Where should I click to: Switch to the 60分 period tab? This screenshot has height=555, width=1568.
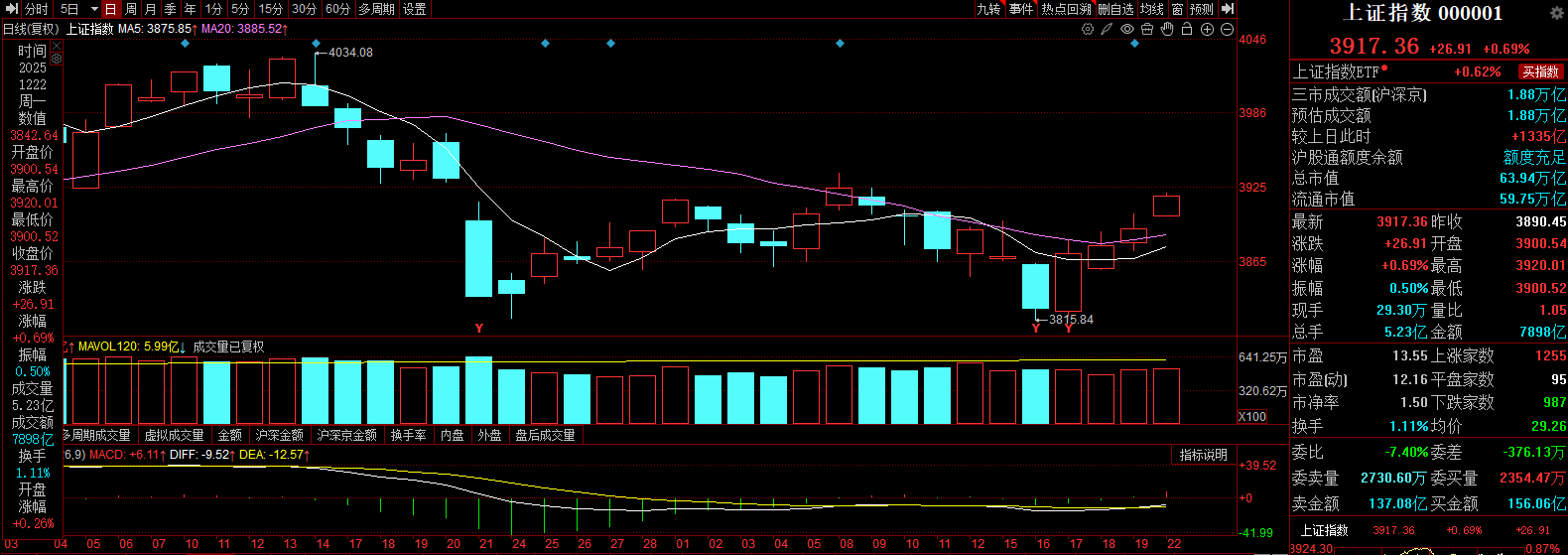click(x=337, y=9)
